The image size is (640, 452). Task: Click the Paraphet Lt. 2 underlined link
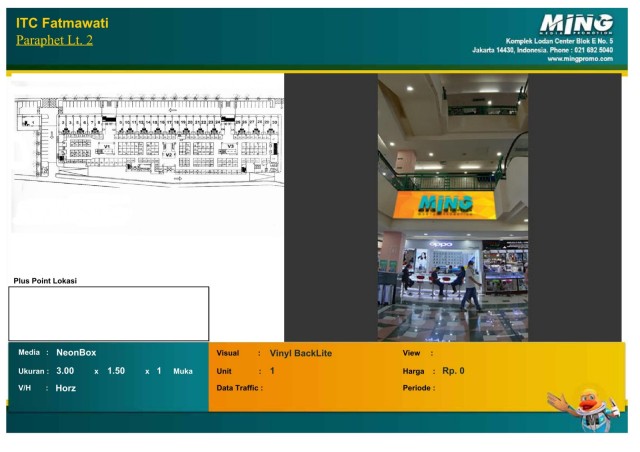(x=54, y=40)
